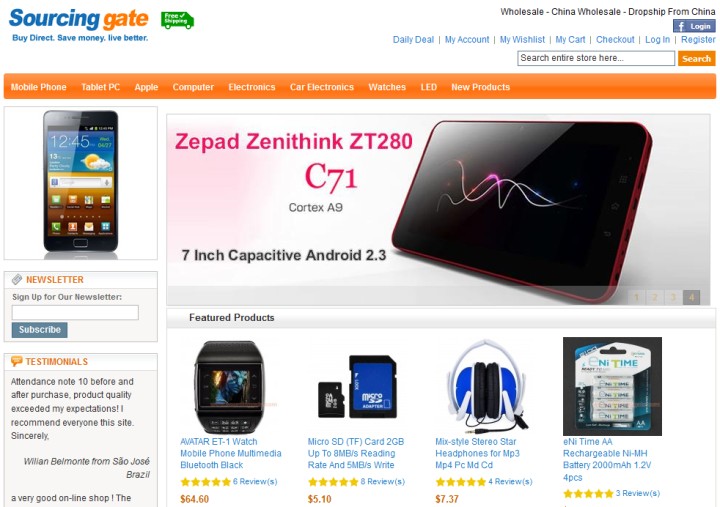Click the store search input field
The width and height of the screenshot is (720, 507).
click(596, 58)
